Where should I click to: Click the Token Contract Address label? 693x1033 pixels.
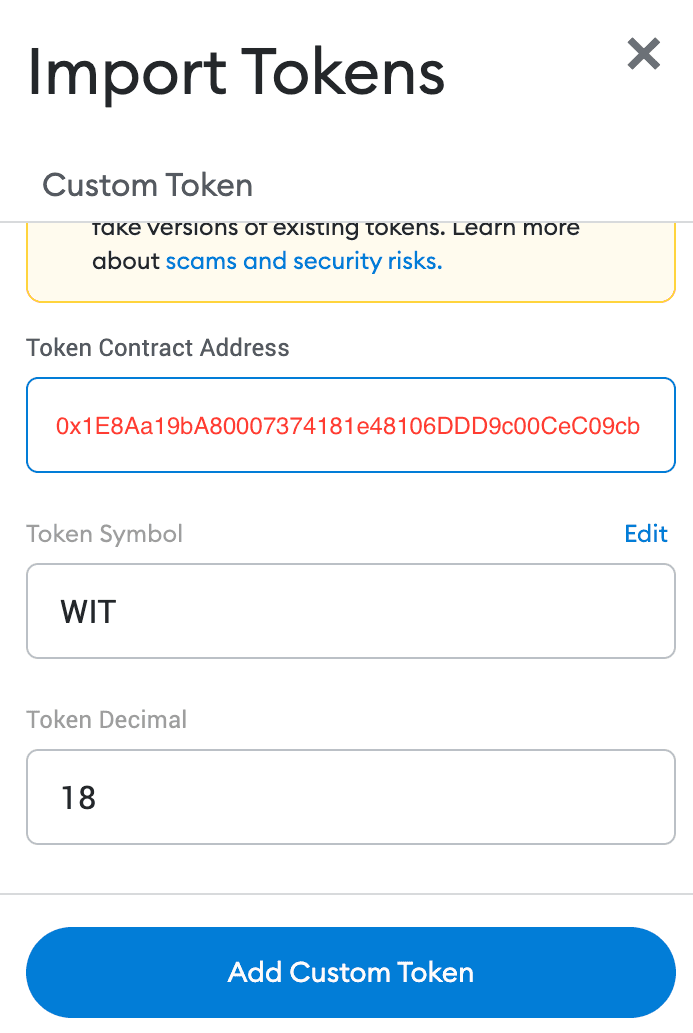157,347
